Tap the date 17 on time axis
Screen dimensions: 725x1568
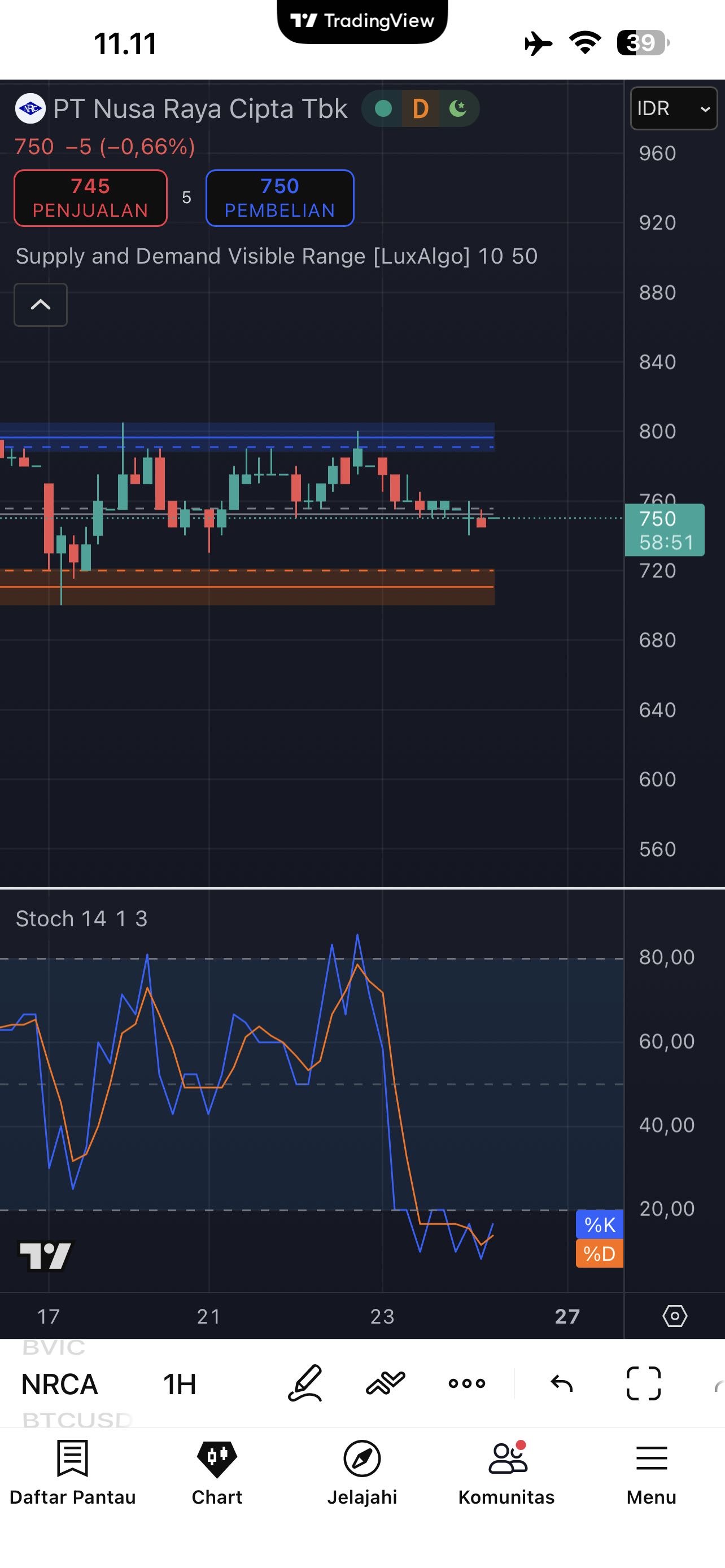(x=49, y=1316)
